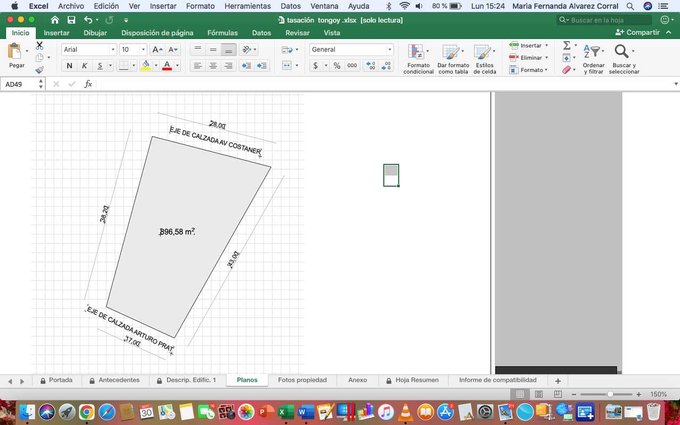
Task: Click the Compartir button
Action: [638, 33]
